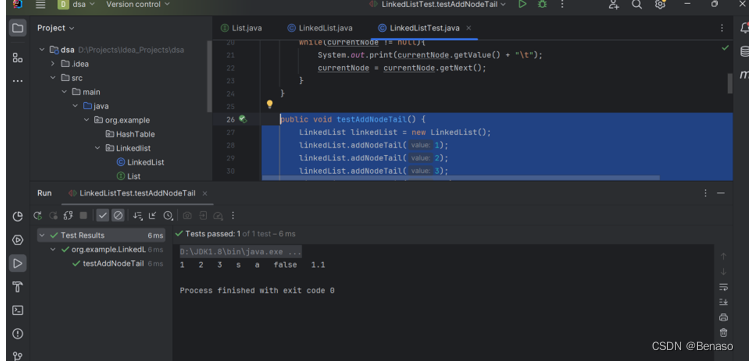
Task: Toggle soft-wrap in console output
Action: (723, 287)
